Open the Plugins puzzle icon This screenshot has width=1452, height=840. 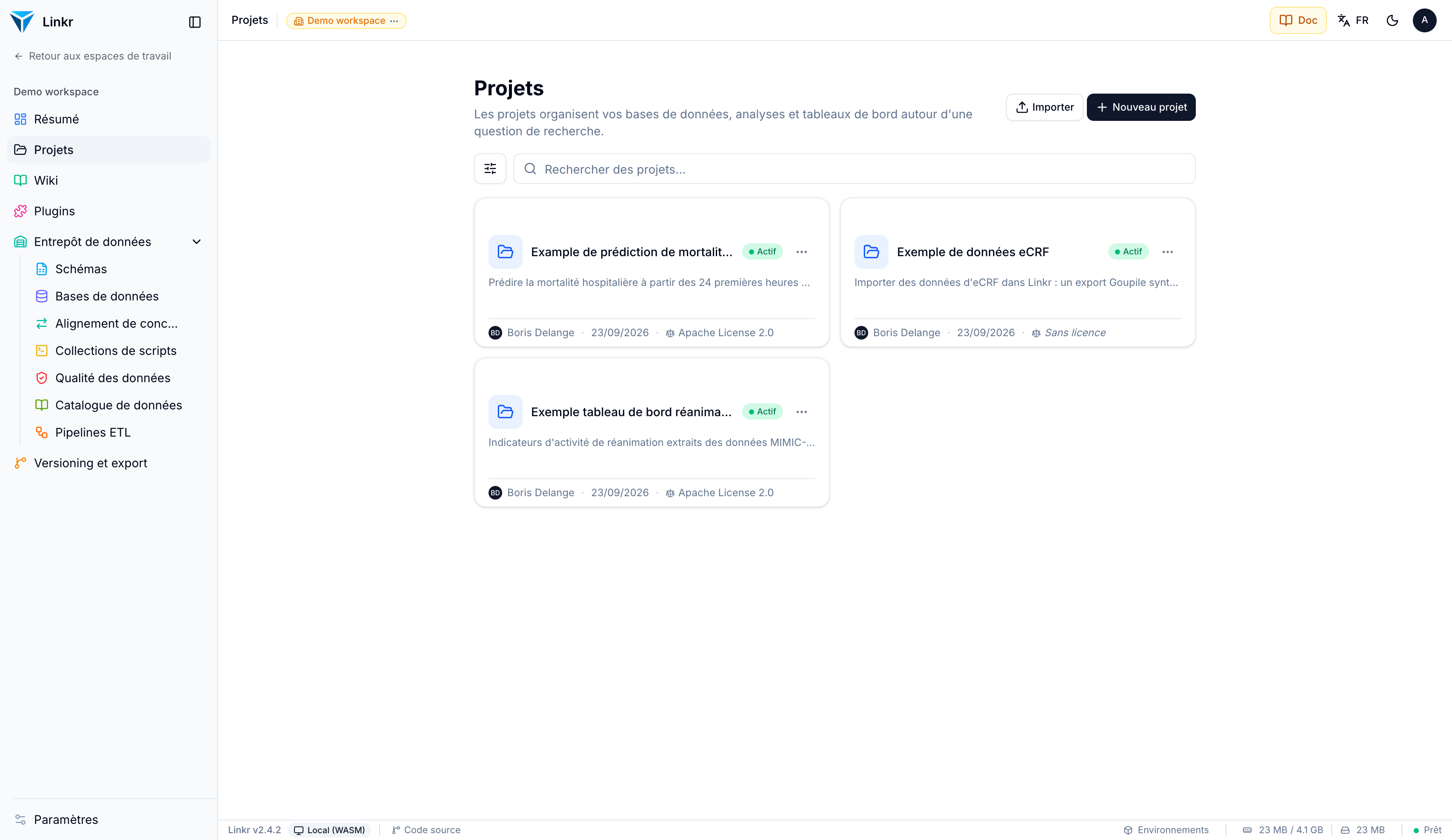[x=20, y=211]
